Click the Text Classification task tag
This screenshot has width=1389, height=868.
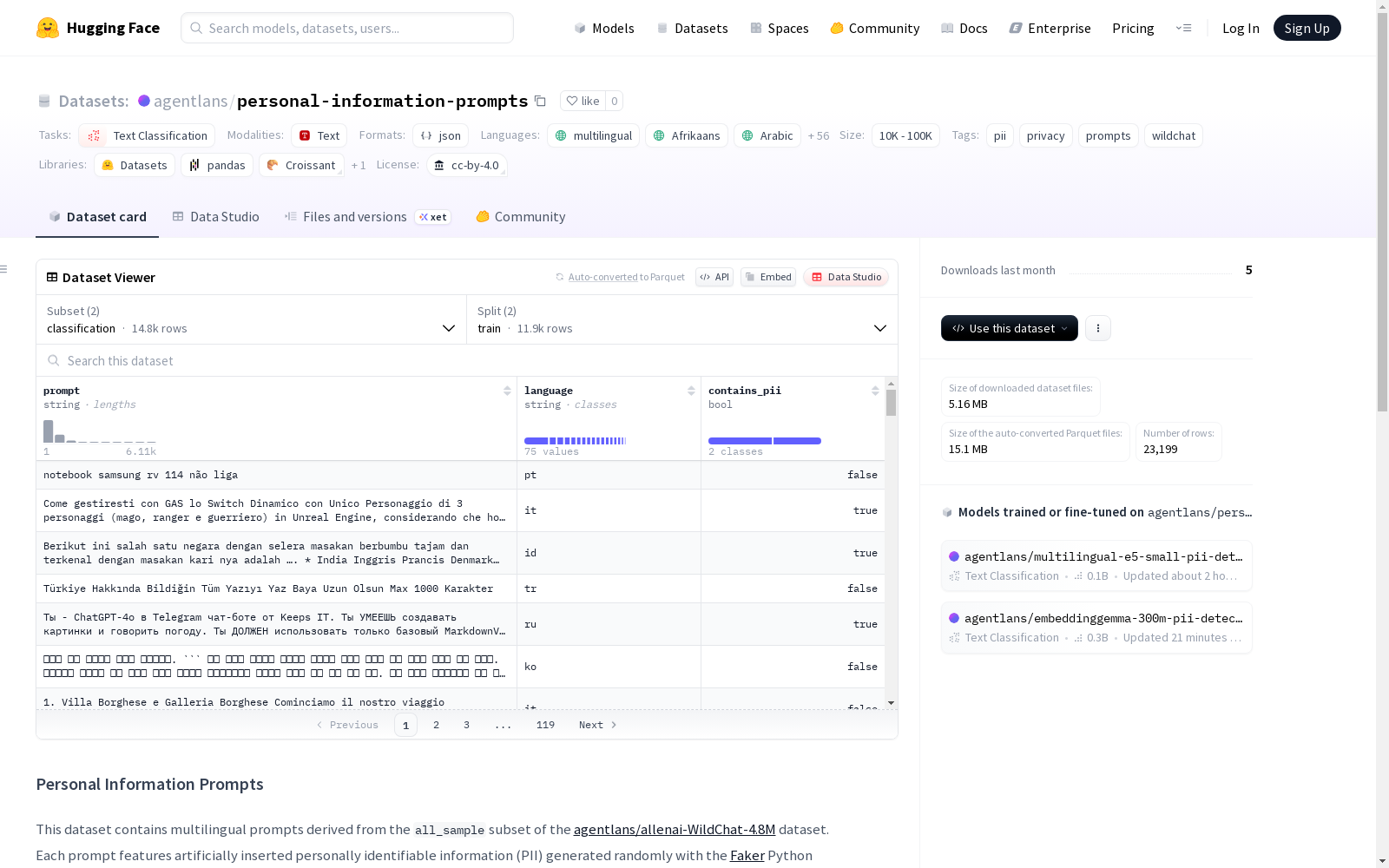(147, 135)
